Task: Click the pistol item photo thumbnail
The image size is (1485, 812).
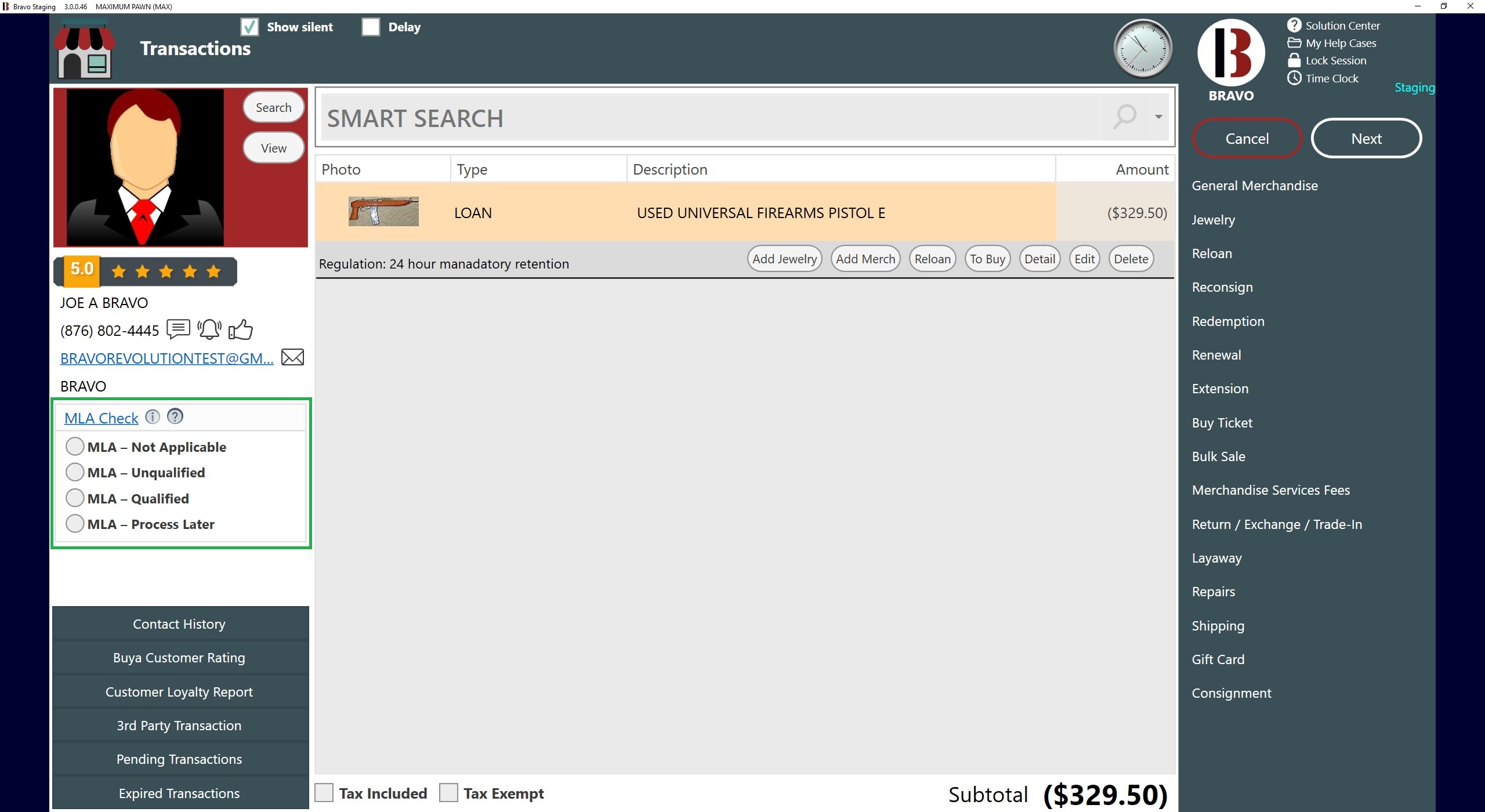Action: (383, 211)
